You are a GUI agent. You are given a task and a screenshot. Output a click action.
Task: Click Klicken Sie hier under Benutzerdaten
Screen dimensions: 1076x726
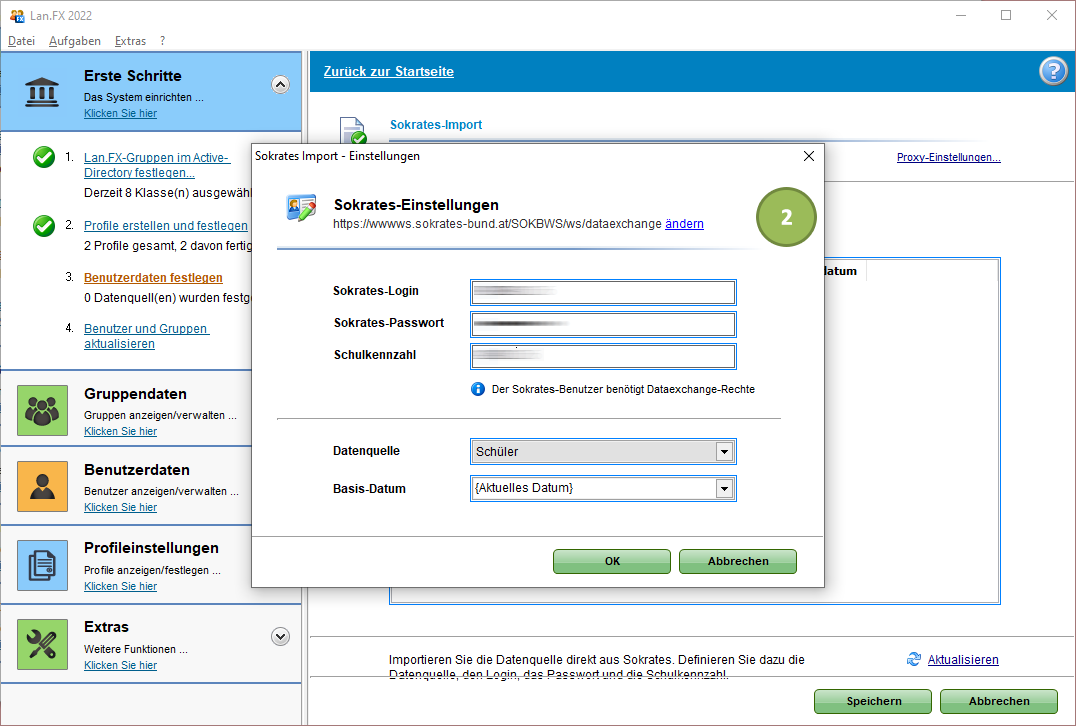[x=120, y=507]
